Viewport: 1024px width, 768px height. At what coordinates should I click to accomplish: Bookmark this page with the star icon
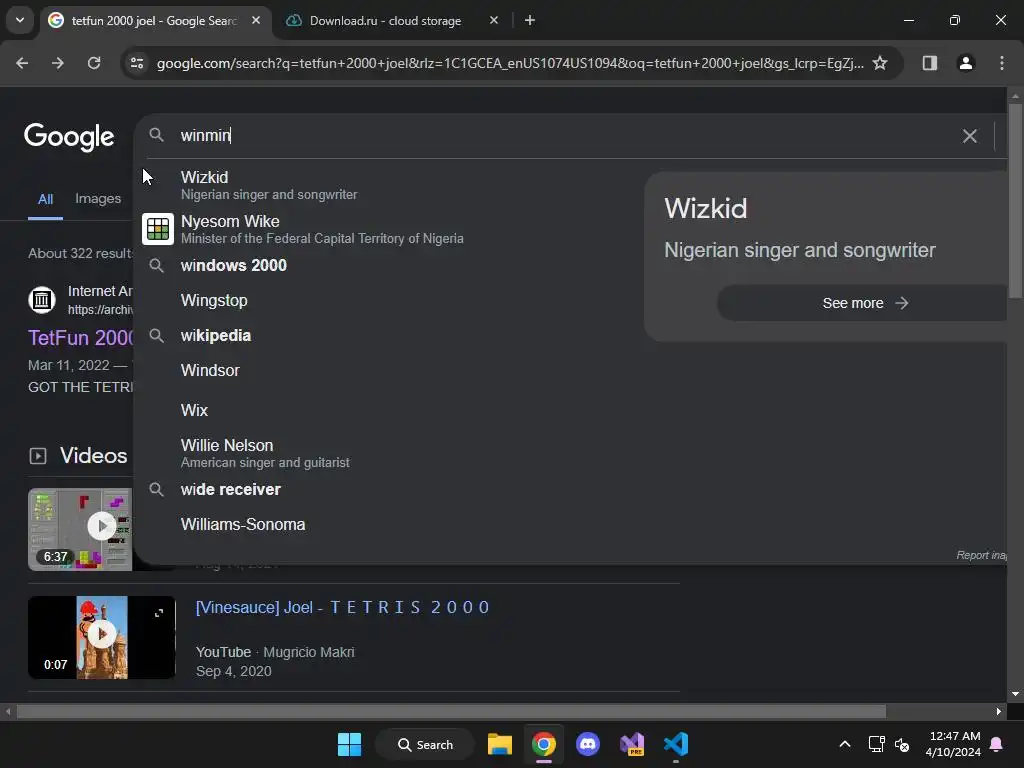click(880, 63)
